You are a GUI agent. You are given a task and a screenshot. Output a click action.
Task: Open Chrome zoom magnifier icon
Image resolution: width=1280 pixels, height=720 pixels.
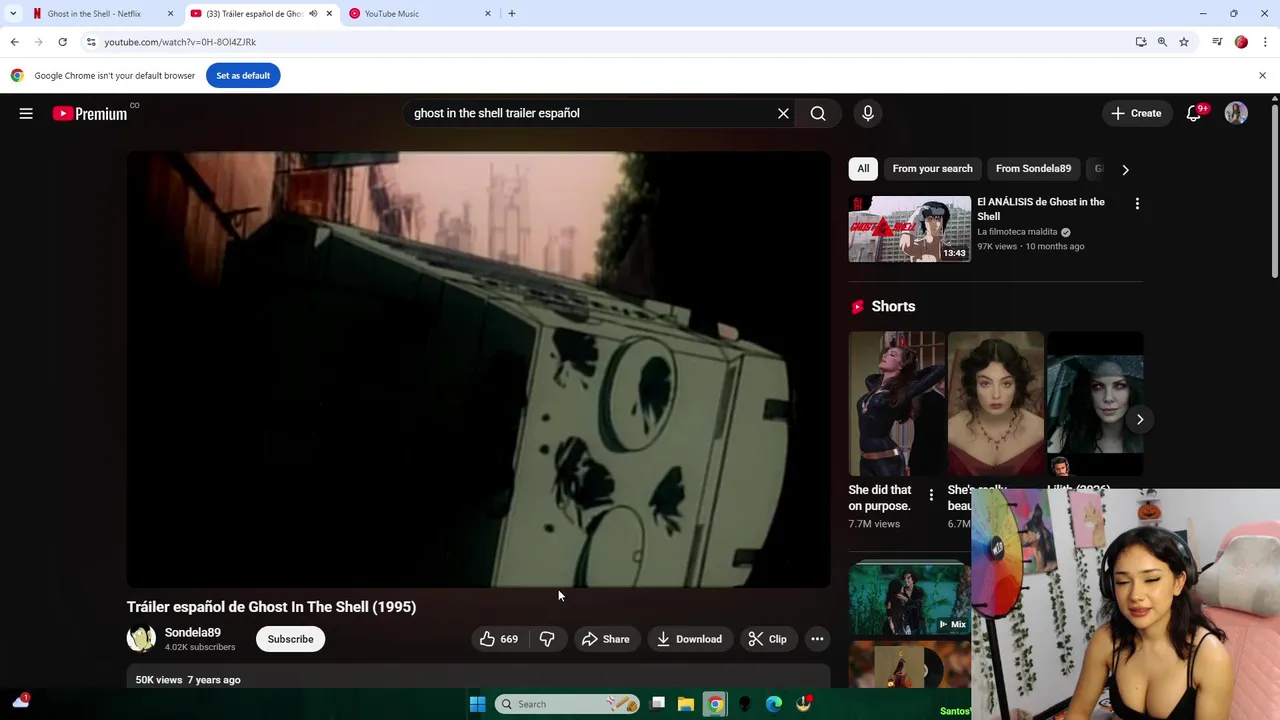coord(1162,42)
